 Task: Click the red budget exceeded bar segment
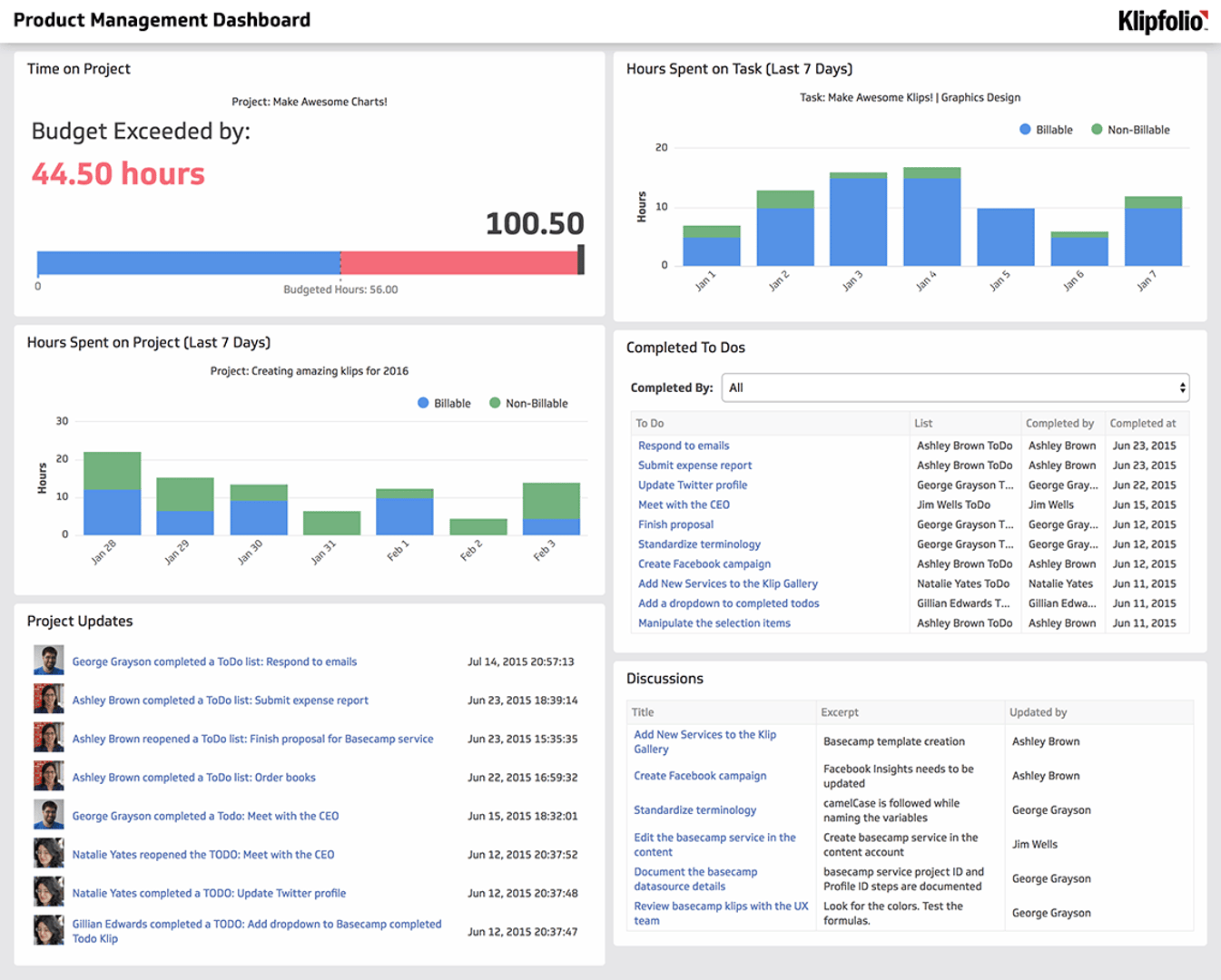click(x=458, y=263)
